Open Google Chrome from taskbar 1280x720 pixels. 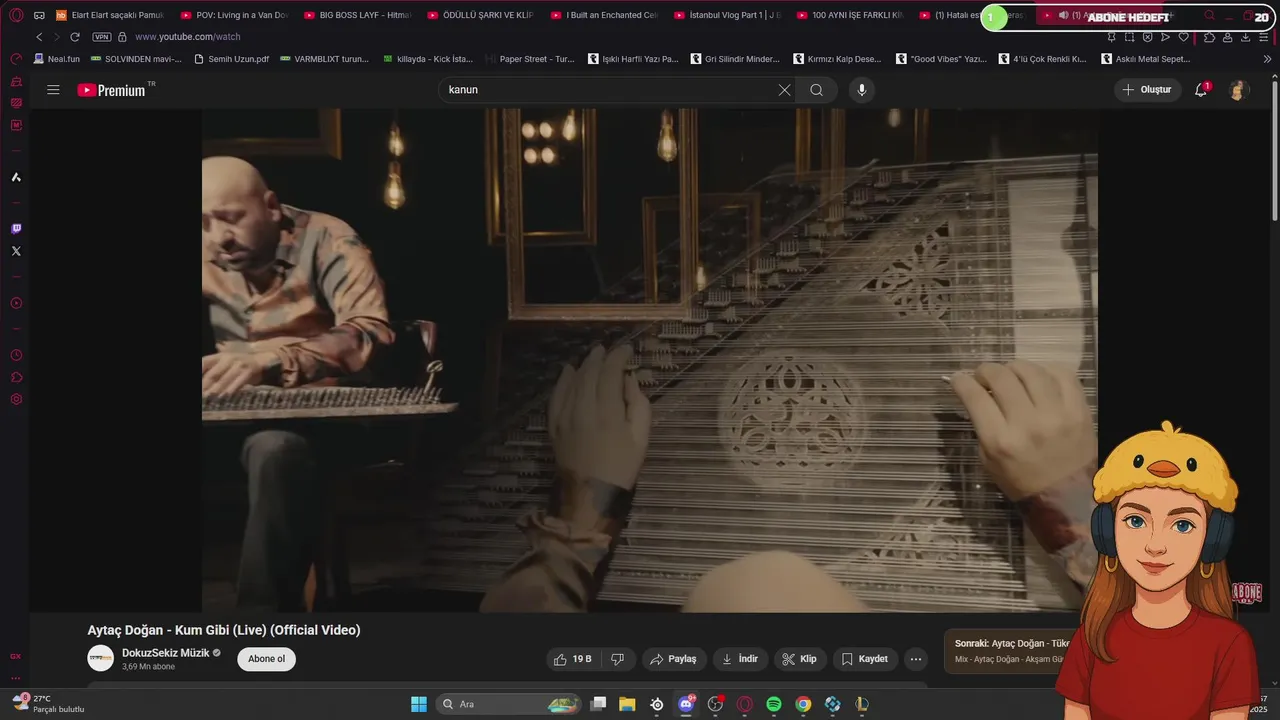803,704
